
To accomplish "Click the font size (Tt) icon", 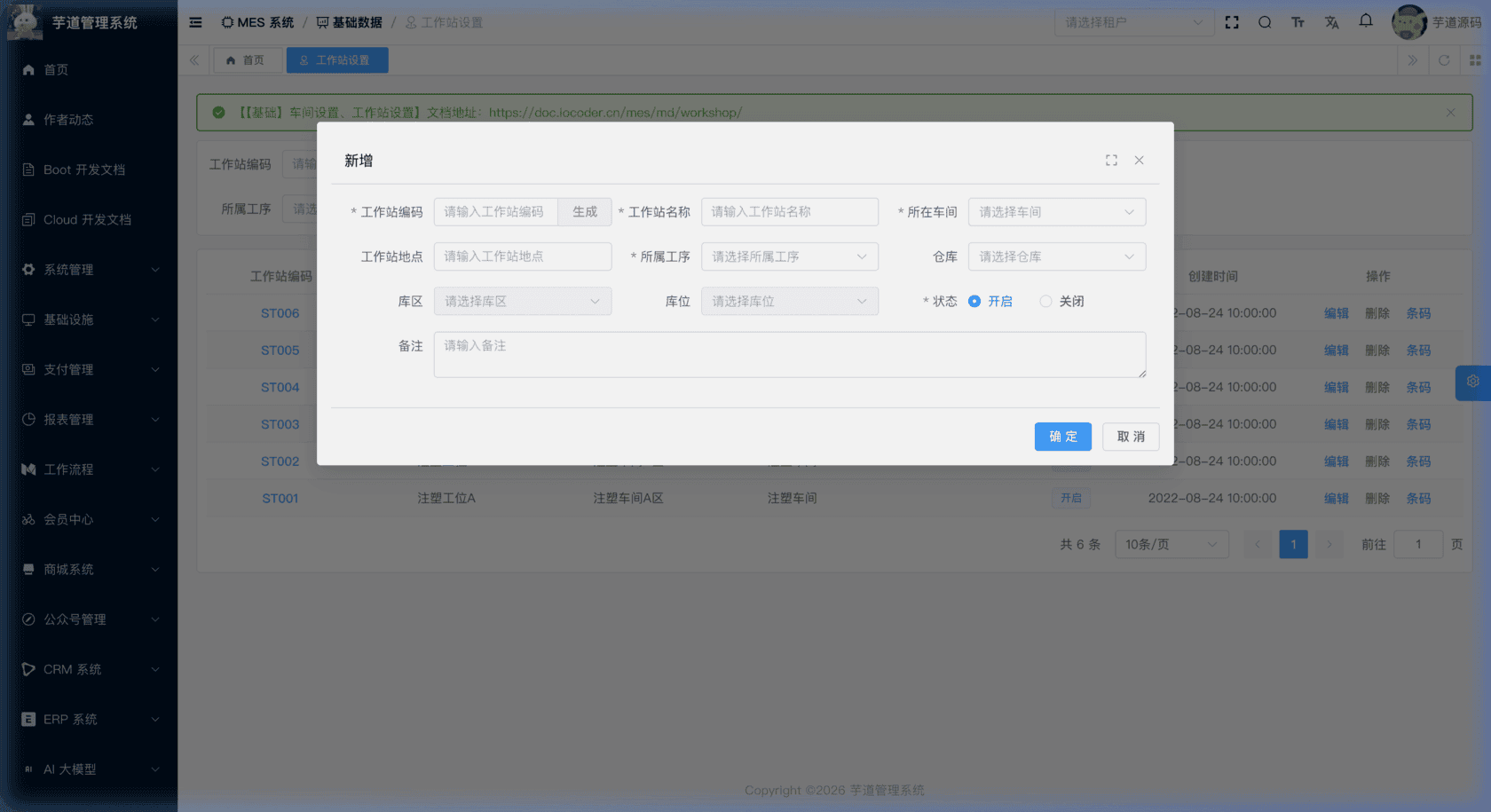I will coord(1298,22).
